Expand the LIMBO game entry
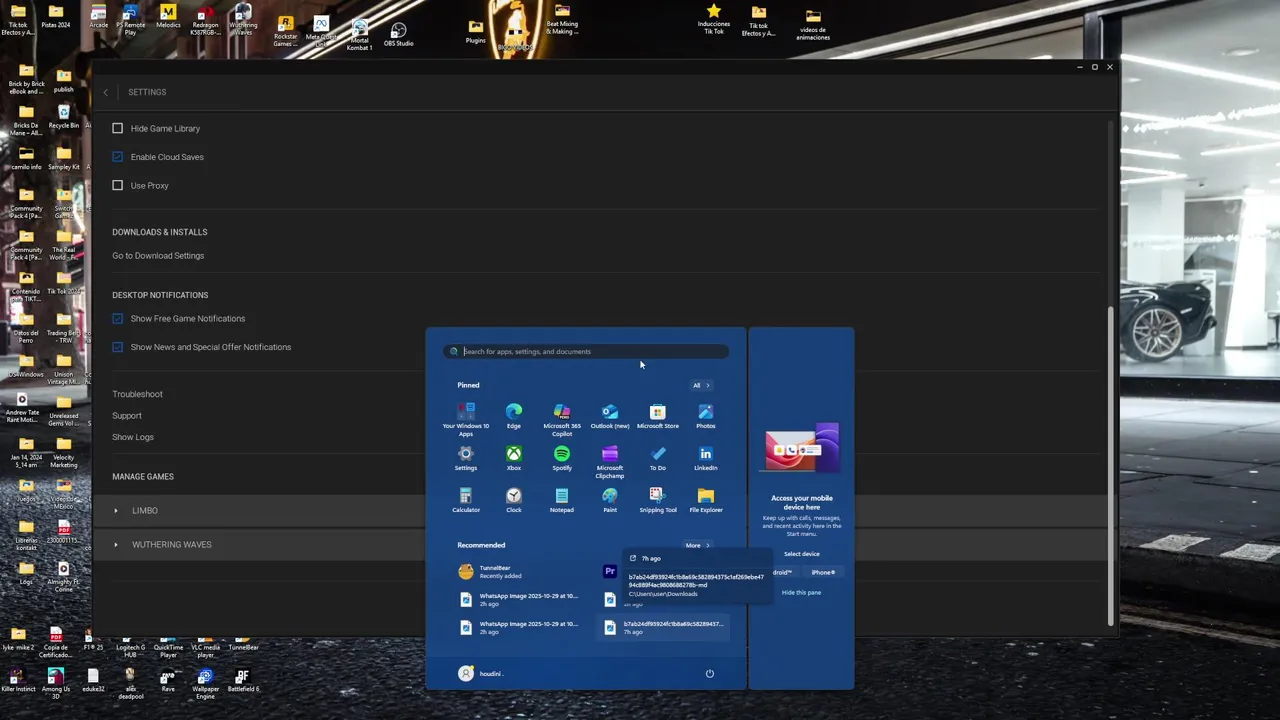The height and width of the screenshot is (720, 1280). (x=116, y=511)
